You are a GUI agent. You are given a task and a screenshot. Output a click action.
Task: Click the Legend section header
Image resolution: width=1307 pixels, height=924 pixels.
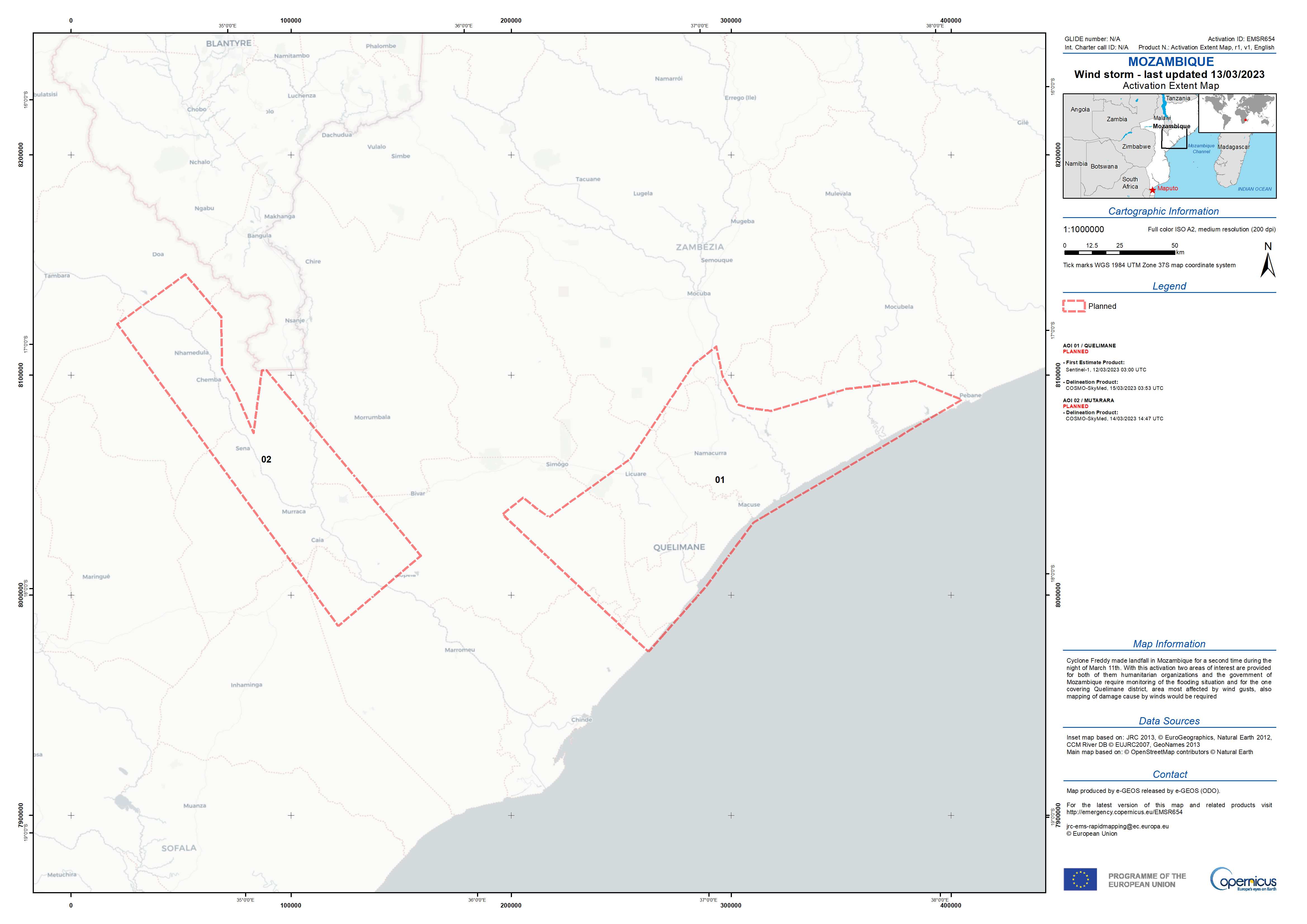(x=1169, y=286)
